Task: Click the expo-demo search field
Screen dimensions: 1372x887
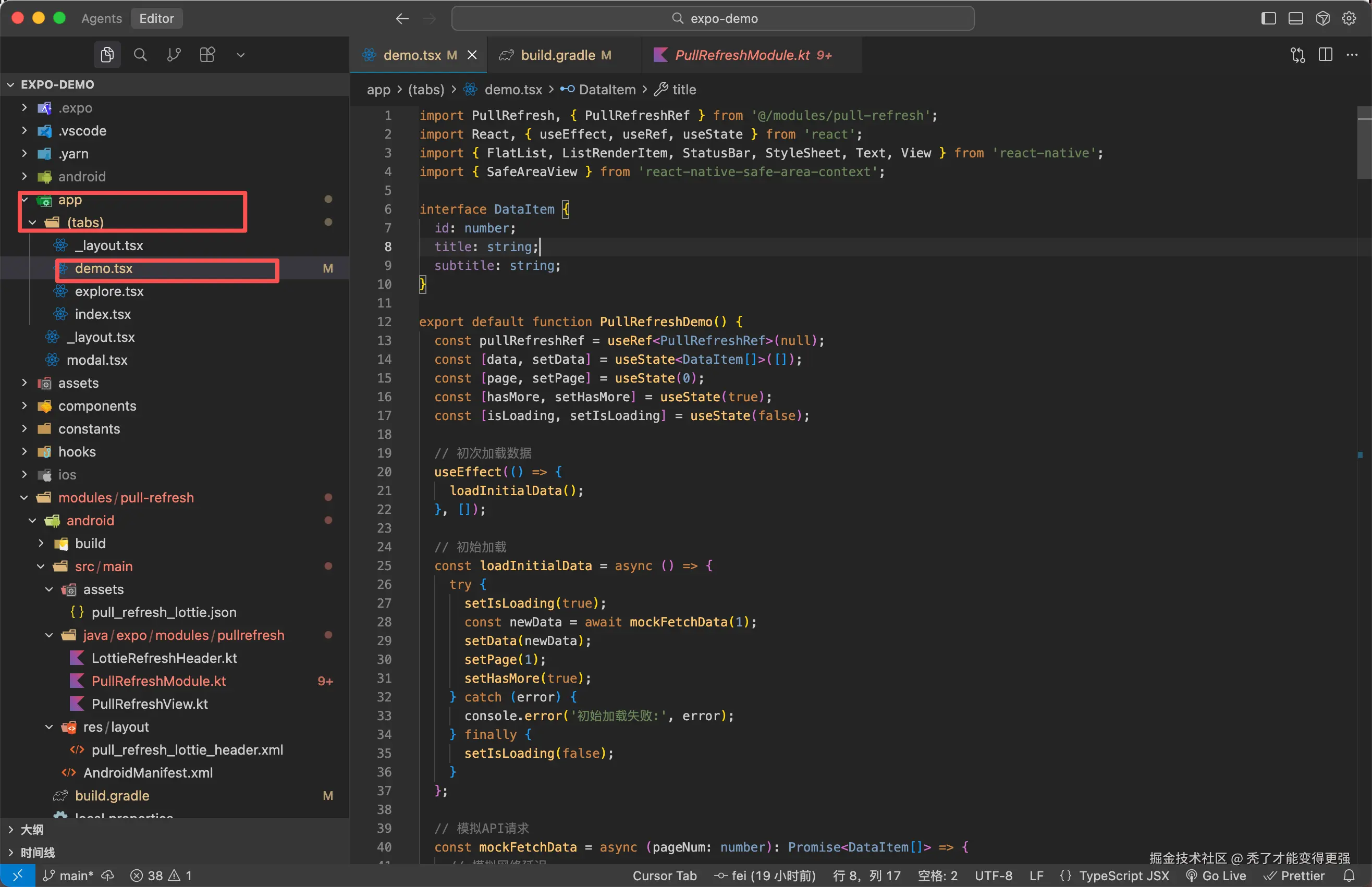Action: [713, 18]
